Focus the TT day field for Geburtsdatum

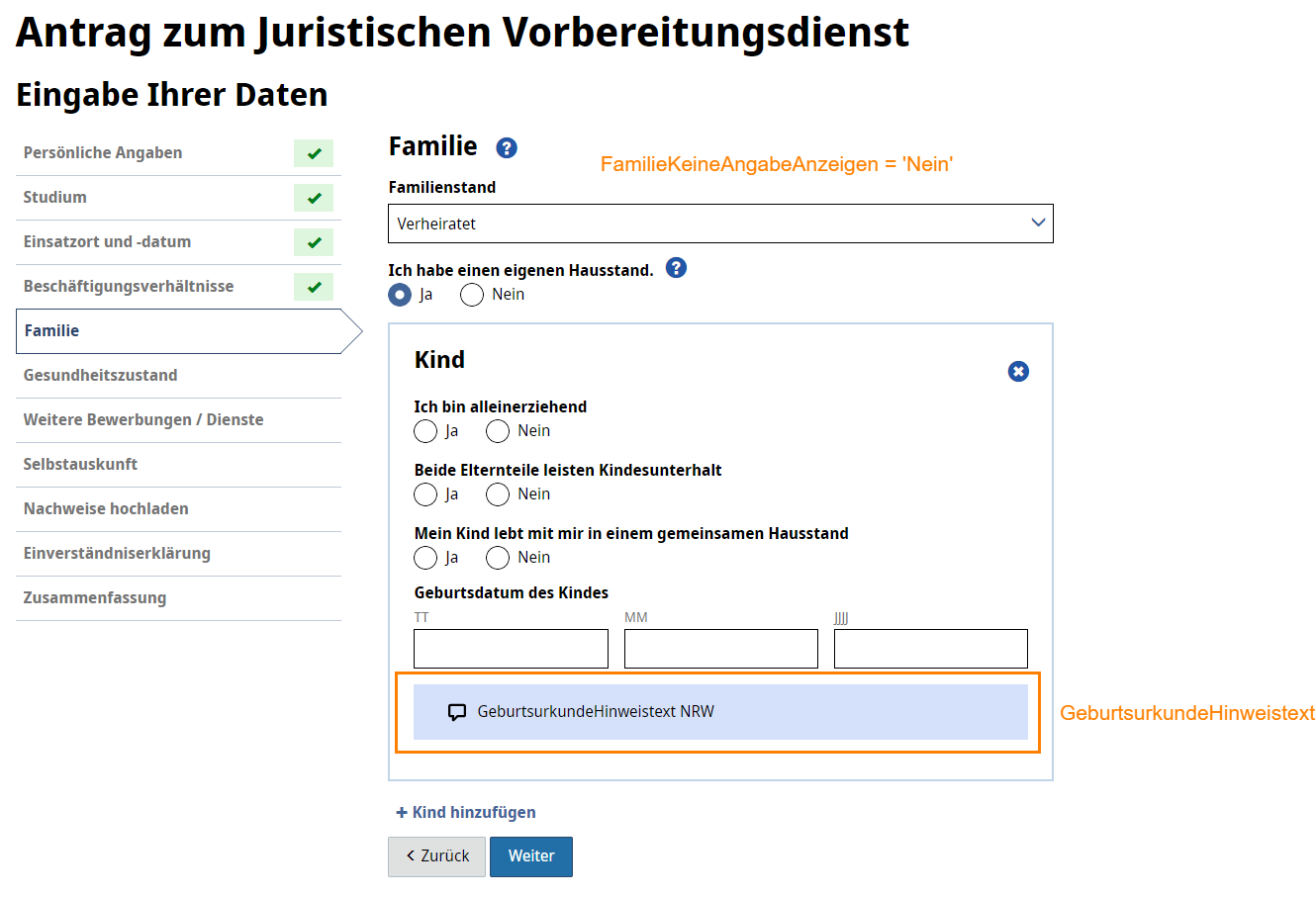(511, 649)
